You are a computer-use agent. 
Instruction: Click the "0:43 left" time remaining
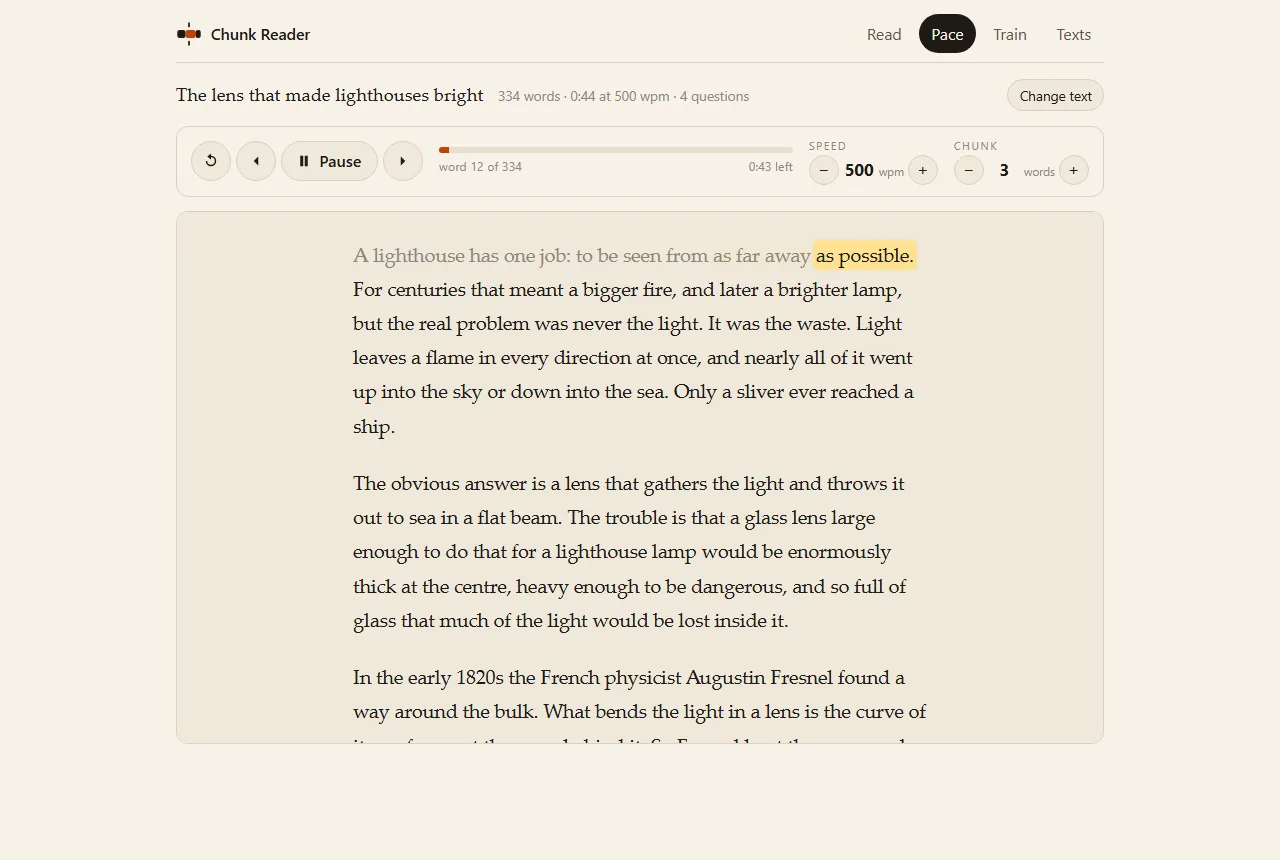tap(770, 167)
